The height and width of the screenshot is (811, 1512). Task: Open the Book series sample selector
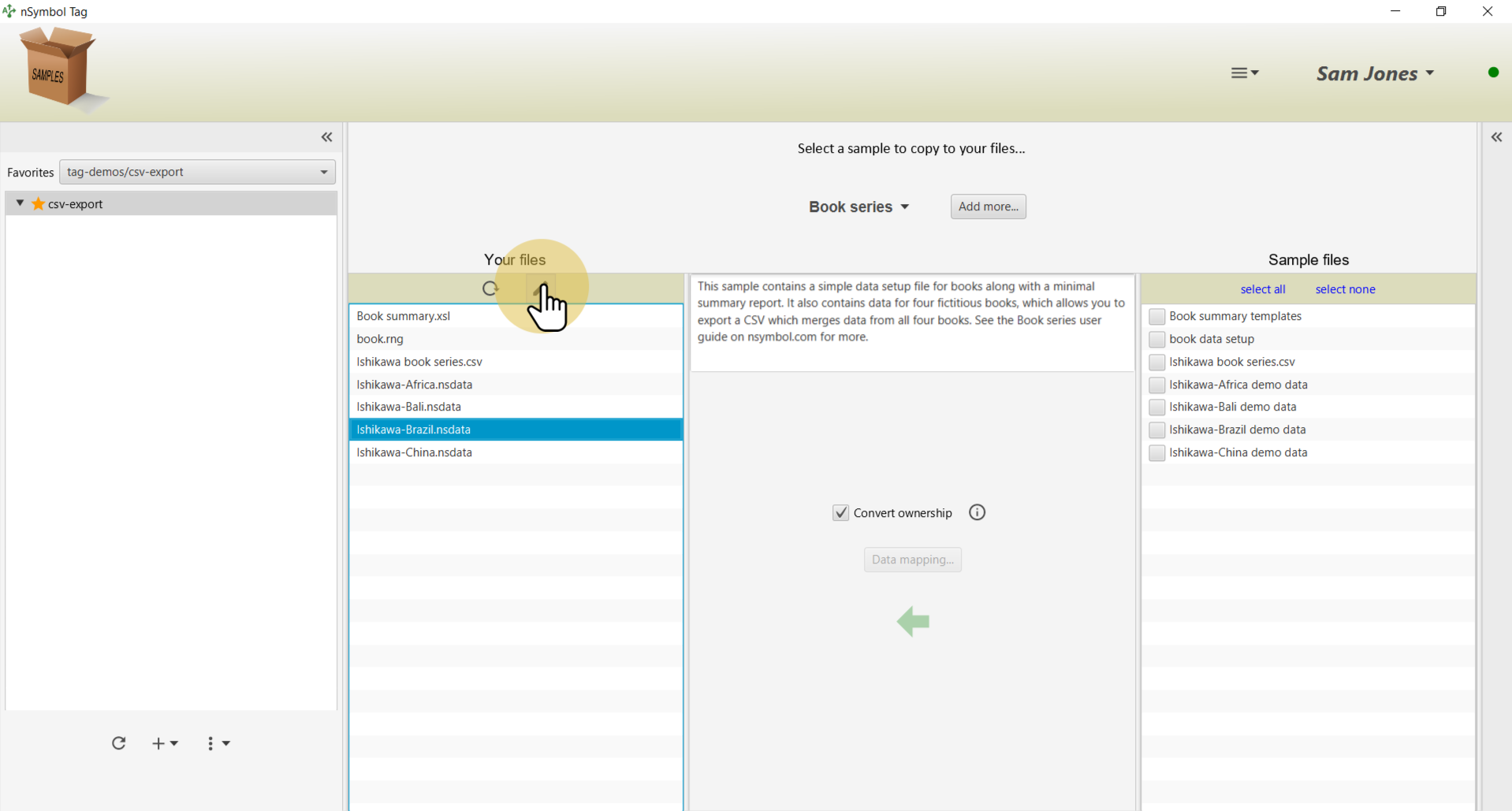tap(858, 206)
